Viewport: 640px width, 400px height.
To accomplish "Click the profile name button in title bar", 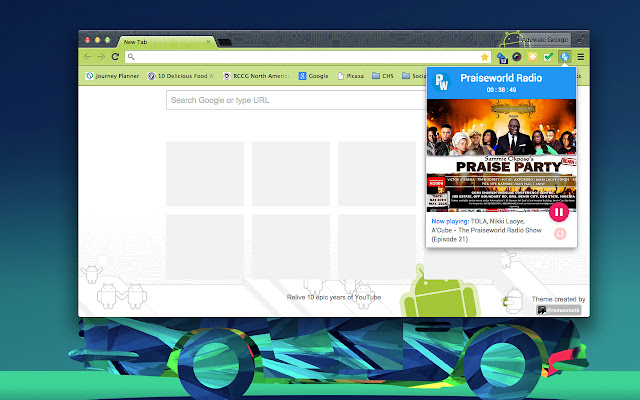I will click(x=545, y=40).
